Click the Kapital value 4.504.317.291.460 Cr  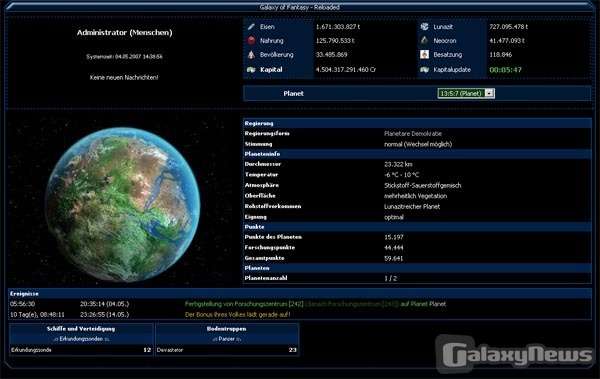346,70
